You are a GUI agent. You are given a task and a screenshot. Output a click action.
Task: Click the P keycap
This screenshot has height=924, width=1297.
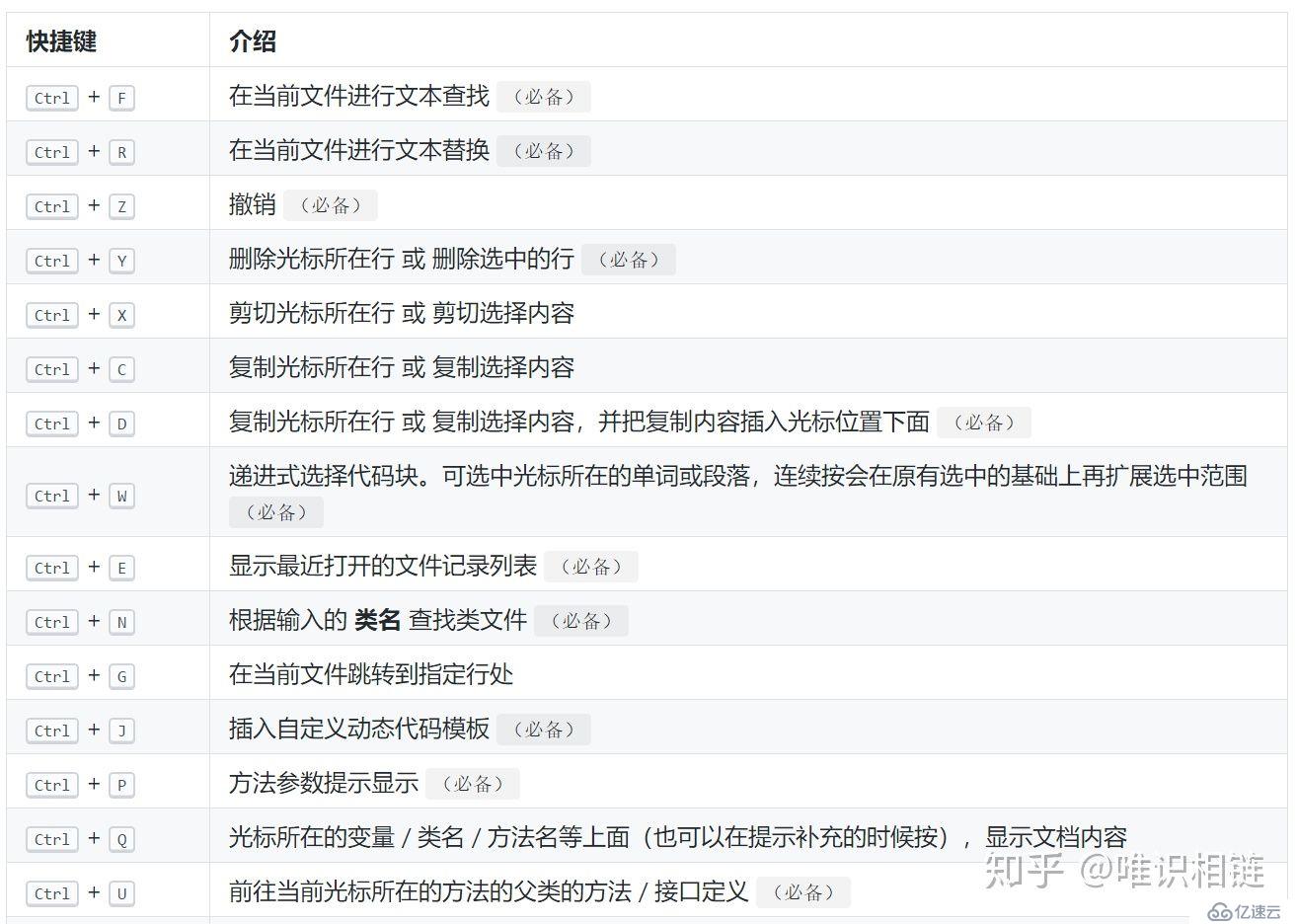point(121,785)
